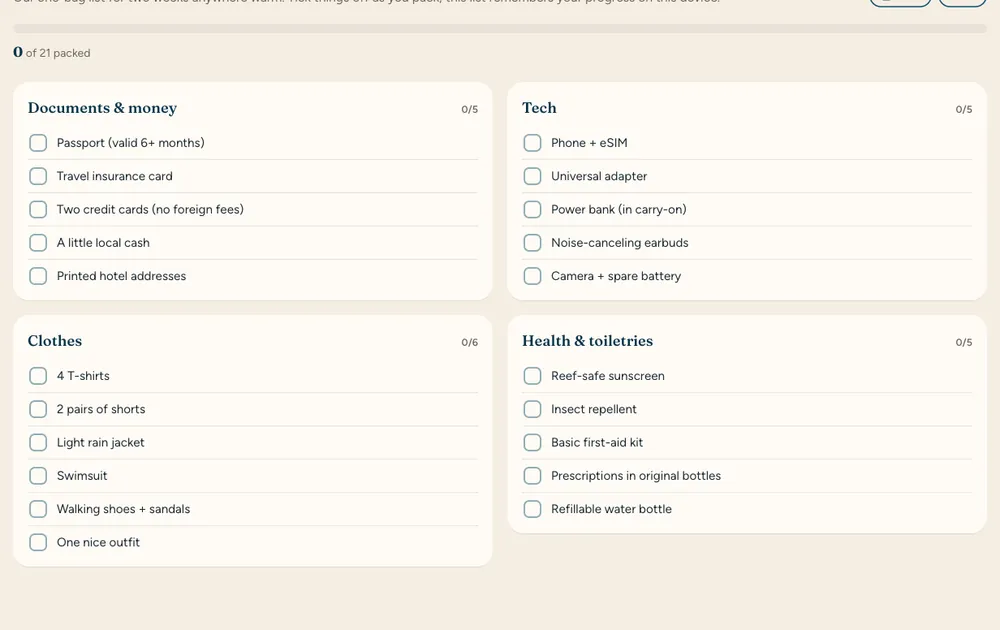Tick the 4 T-shirts checkbox
The image size is (1000, 630).
tap(38, 376)
